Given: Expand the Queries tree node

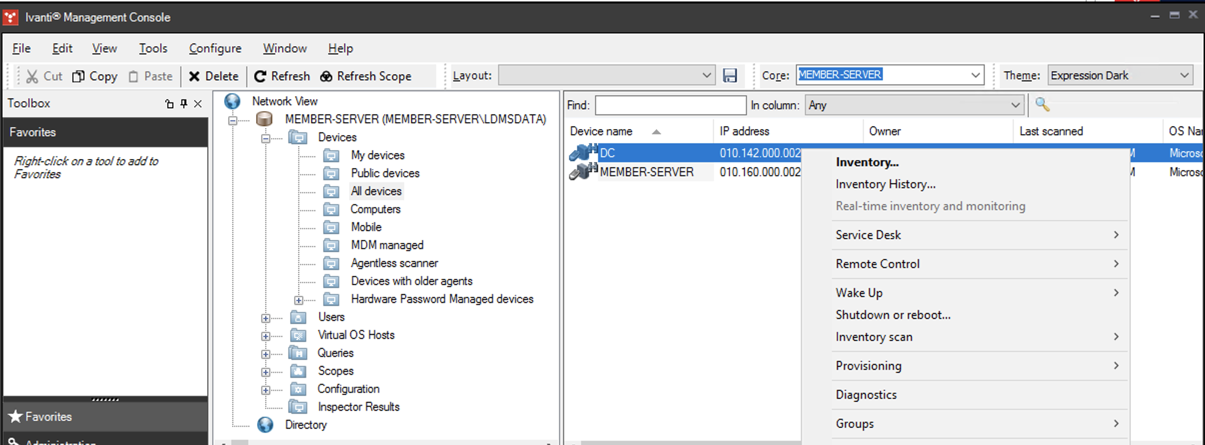Looking at the screenshot, I should (x=266, y=353).
